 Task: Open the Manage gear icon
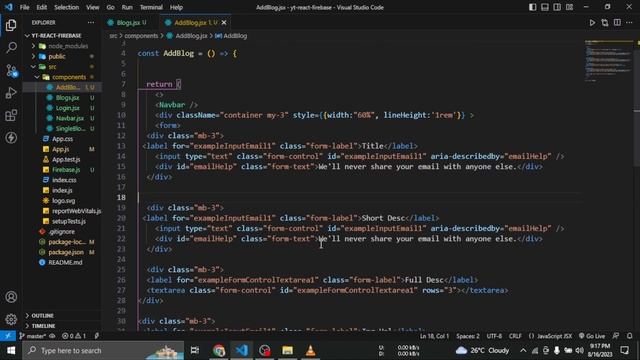tap(11, 319)
